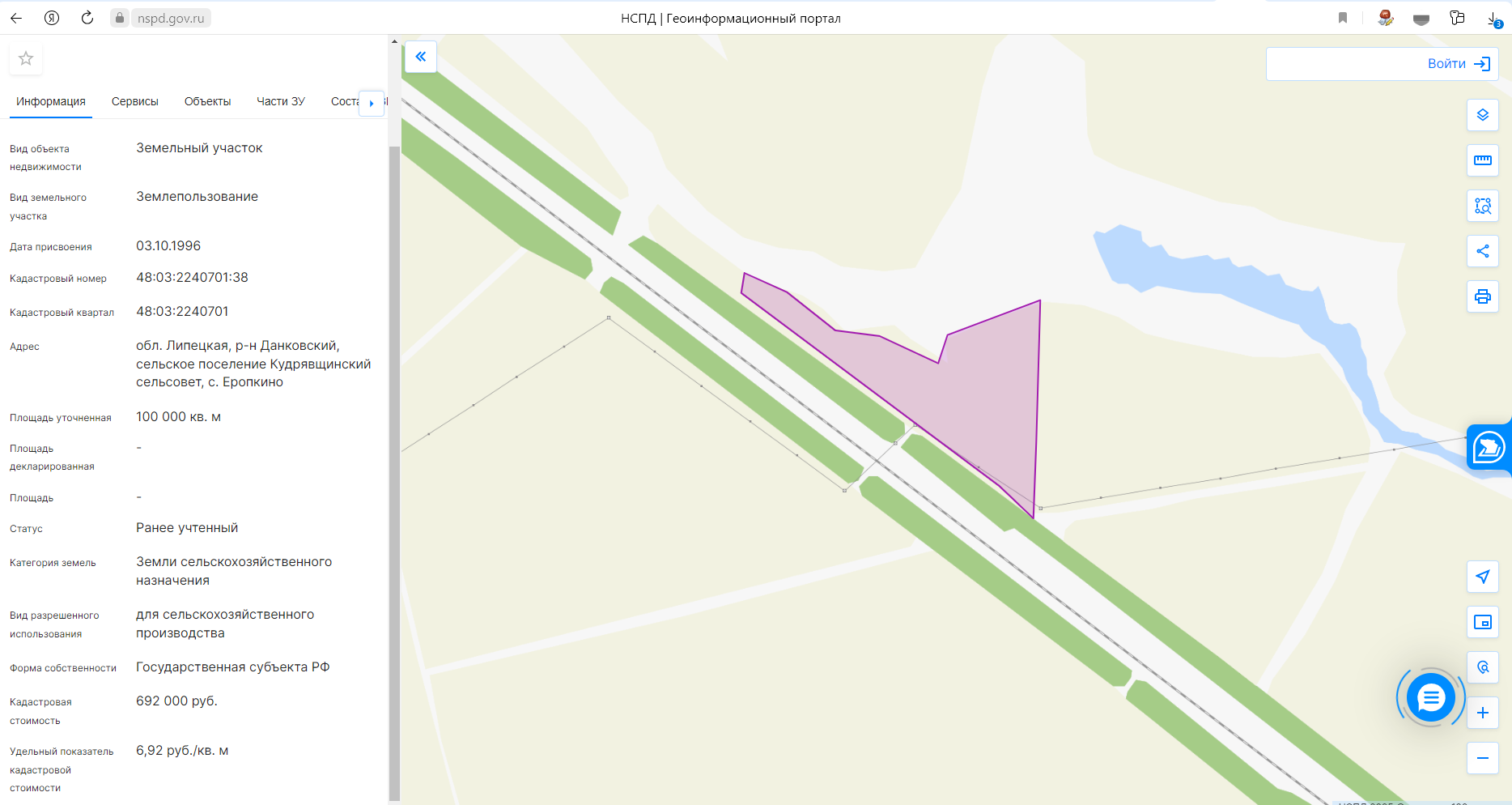Locate my position on map
1512x805 pixels.
click(1482, 577)
